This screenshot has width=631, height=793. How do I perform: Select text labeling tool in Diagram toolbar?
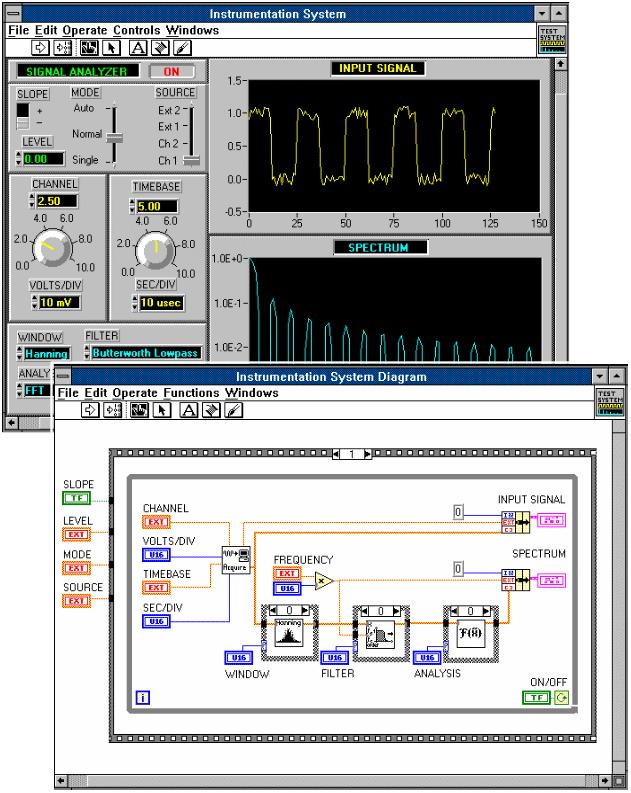click(x=189, y=410)
